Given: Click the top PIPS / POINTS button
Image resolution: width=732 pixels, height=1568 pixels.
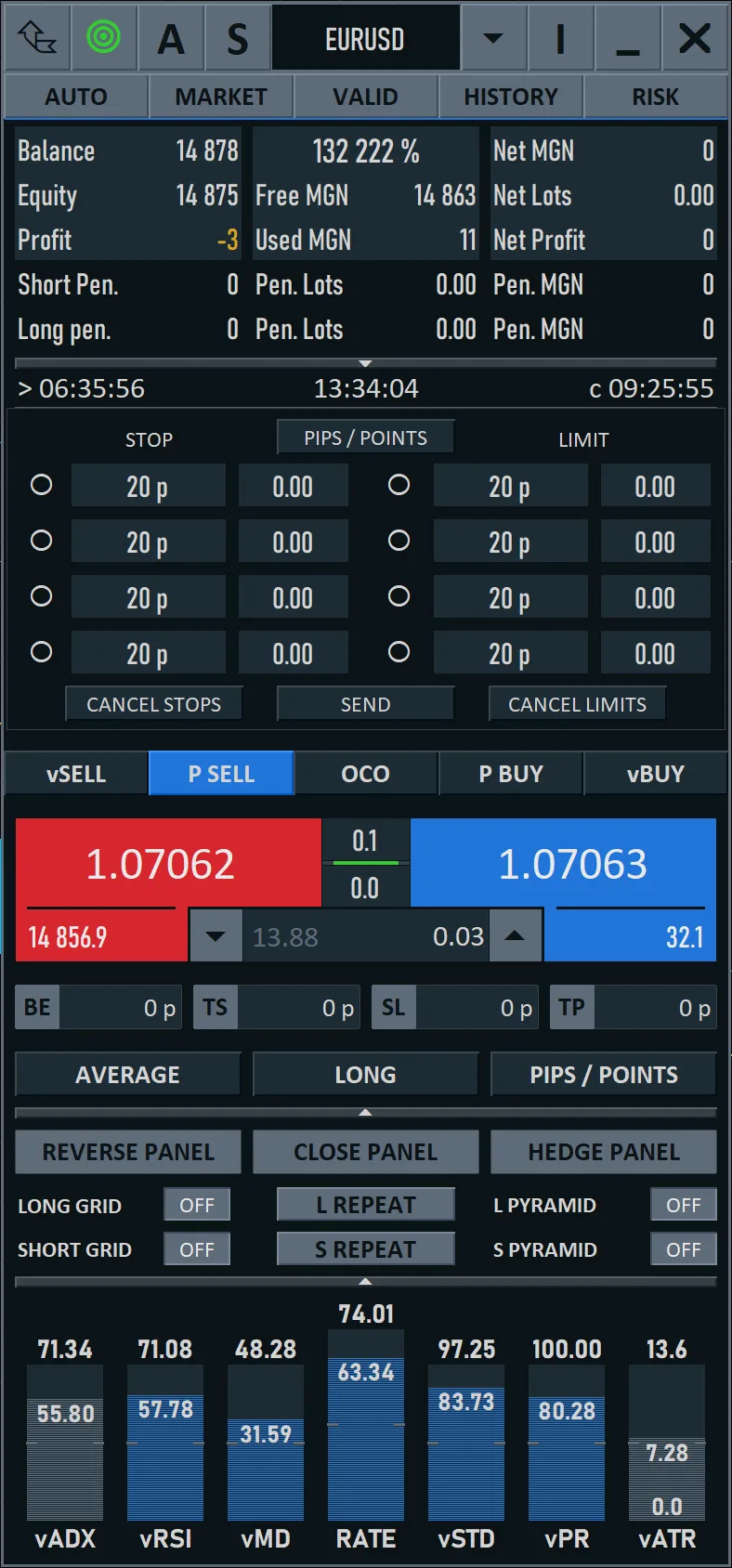Looking at the screenshot, I should (x=366, y=438).
